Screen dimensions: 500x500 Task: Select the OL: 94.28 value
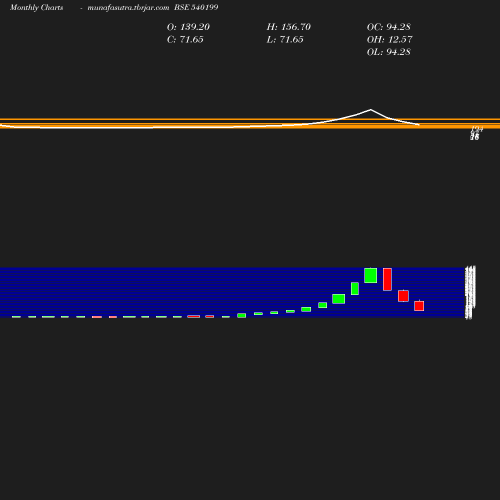coord(389,52)
